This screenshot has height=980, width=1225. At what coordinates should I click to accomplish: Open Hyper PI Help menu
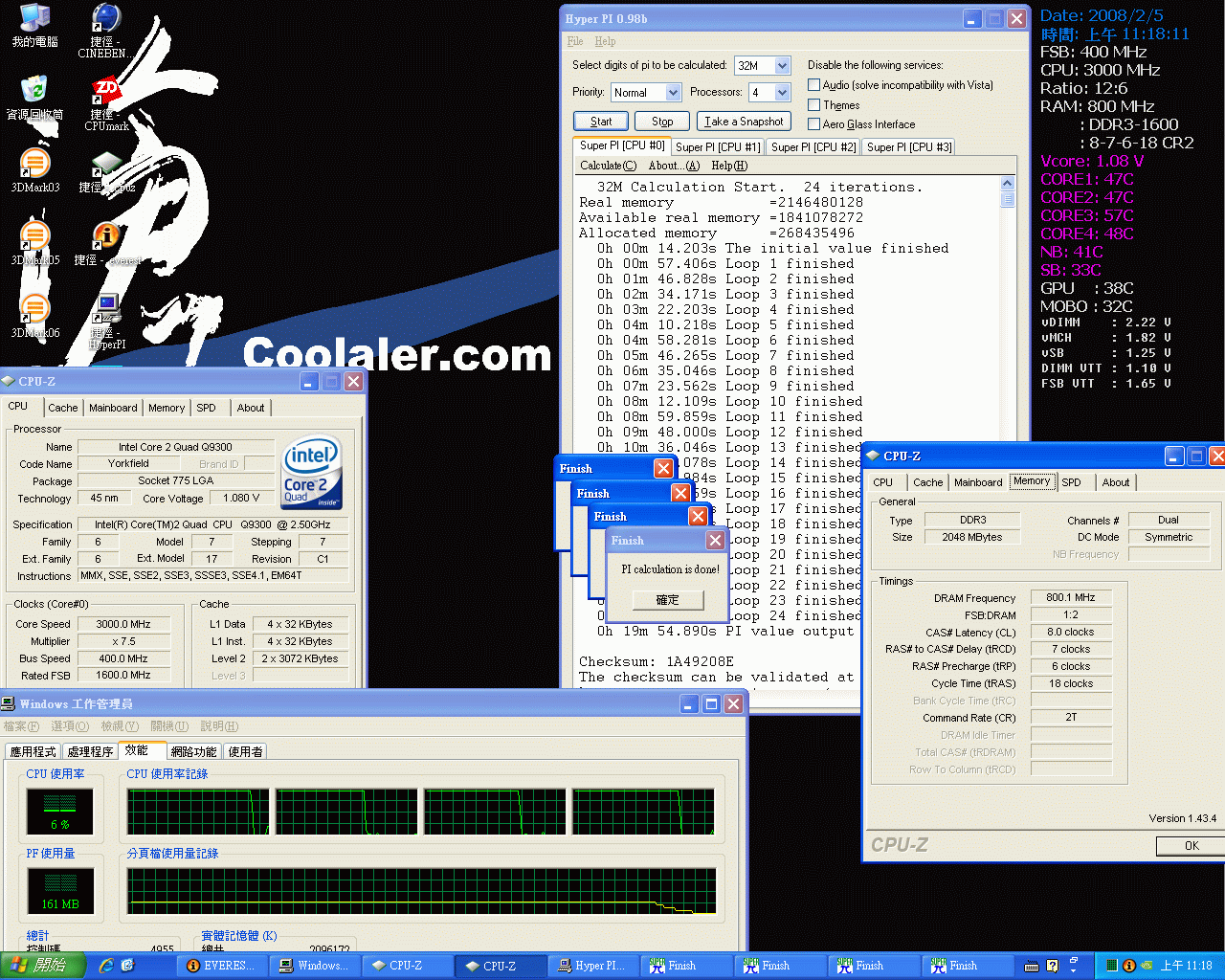click(x=605, y=41)
